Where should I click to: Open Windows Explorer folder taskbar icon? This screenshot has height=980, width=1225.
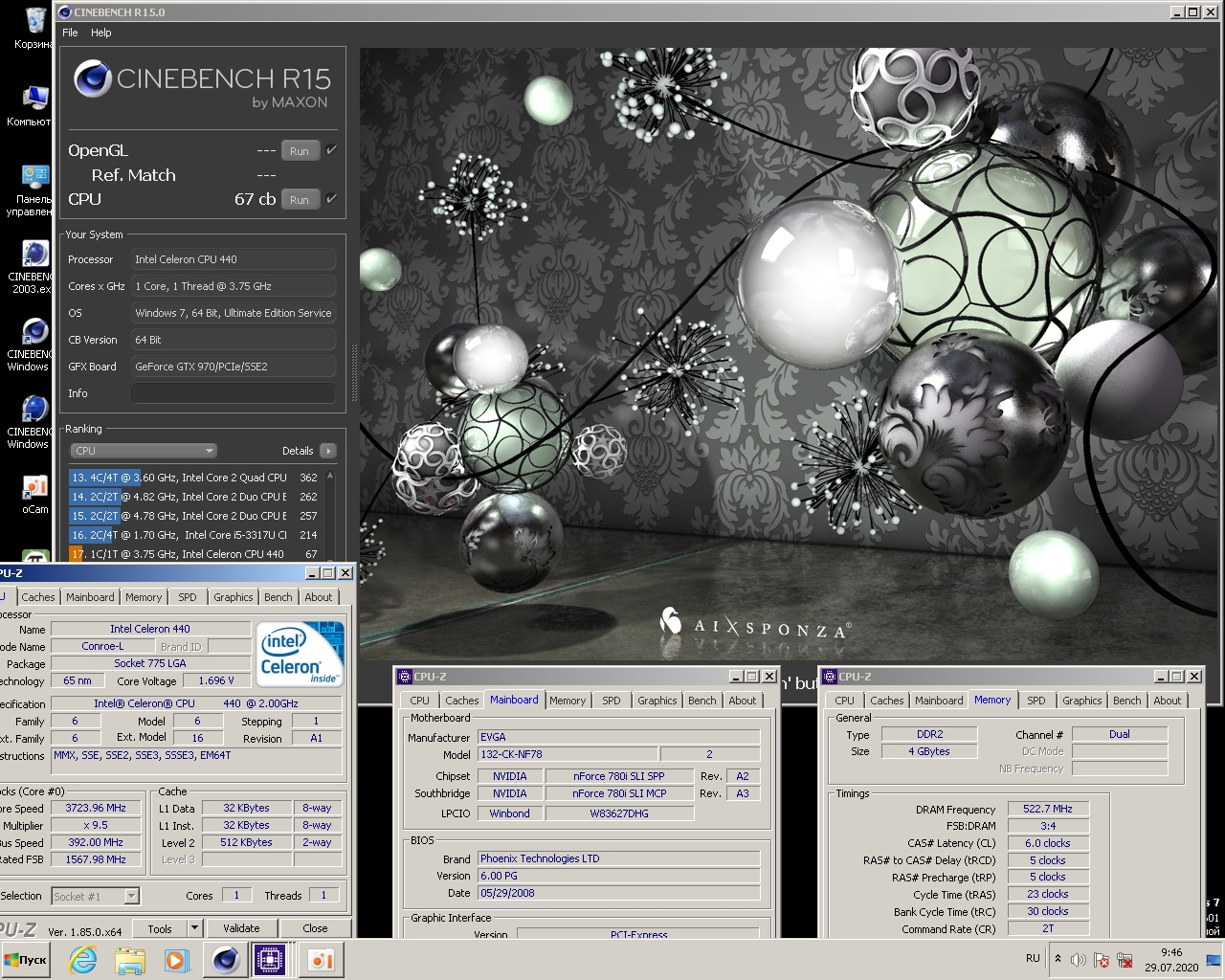click(129, 960)
